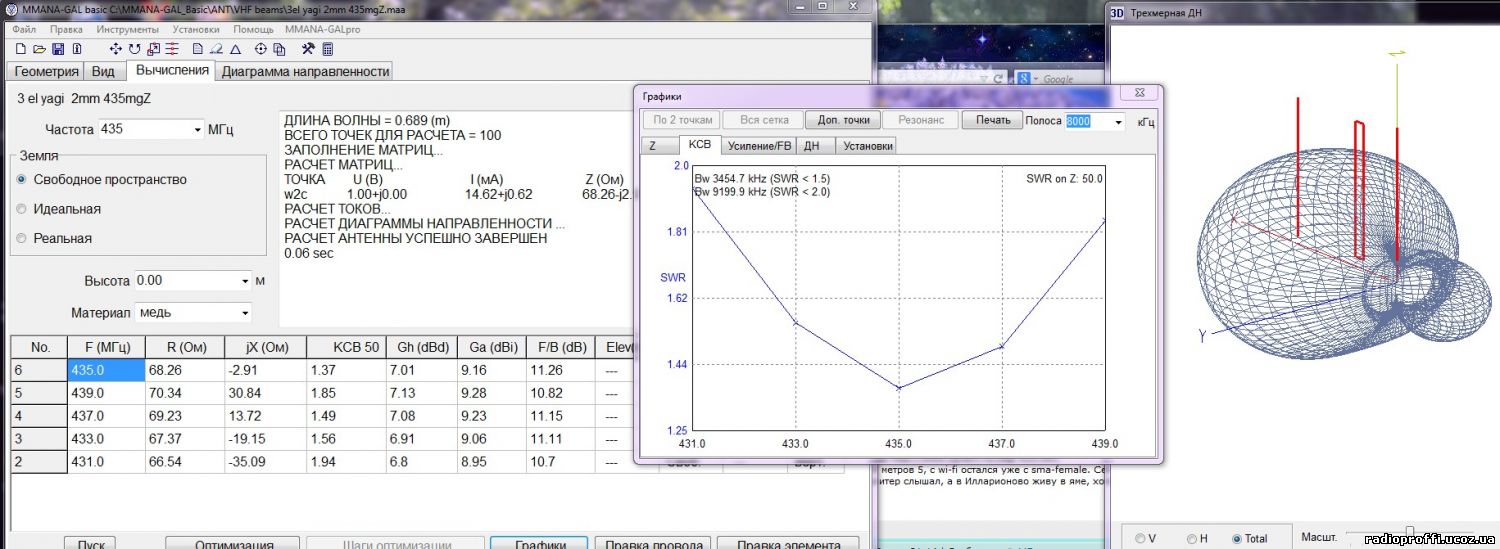Open the Правка menu

(66, 29)
